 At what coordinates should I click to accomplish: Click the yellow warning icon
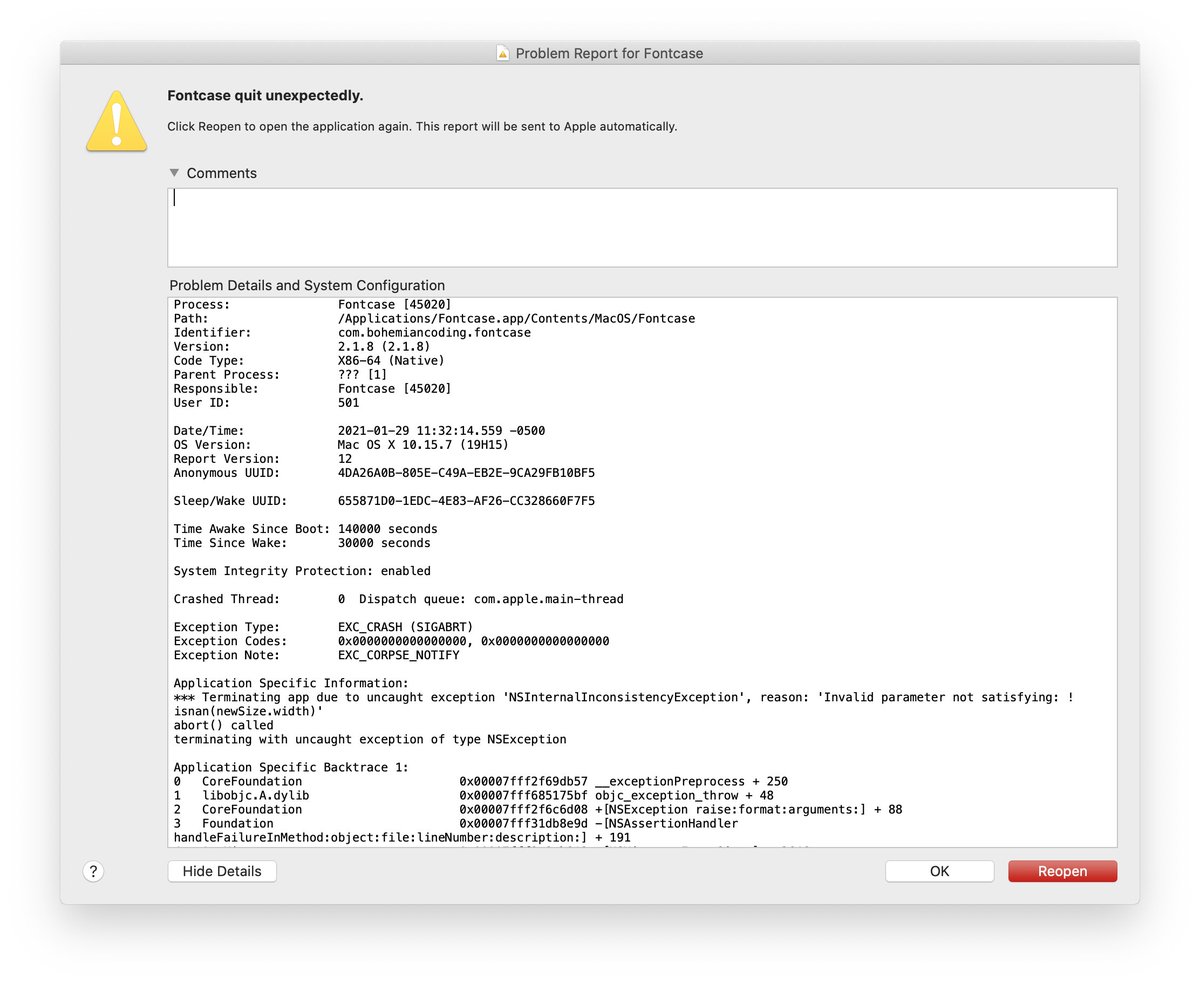(116, 120)
